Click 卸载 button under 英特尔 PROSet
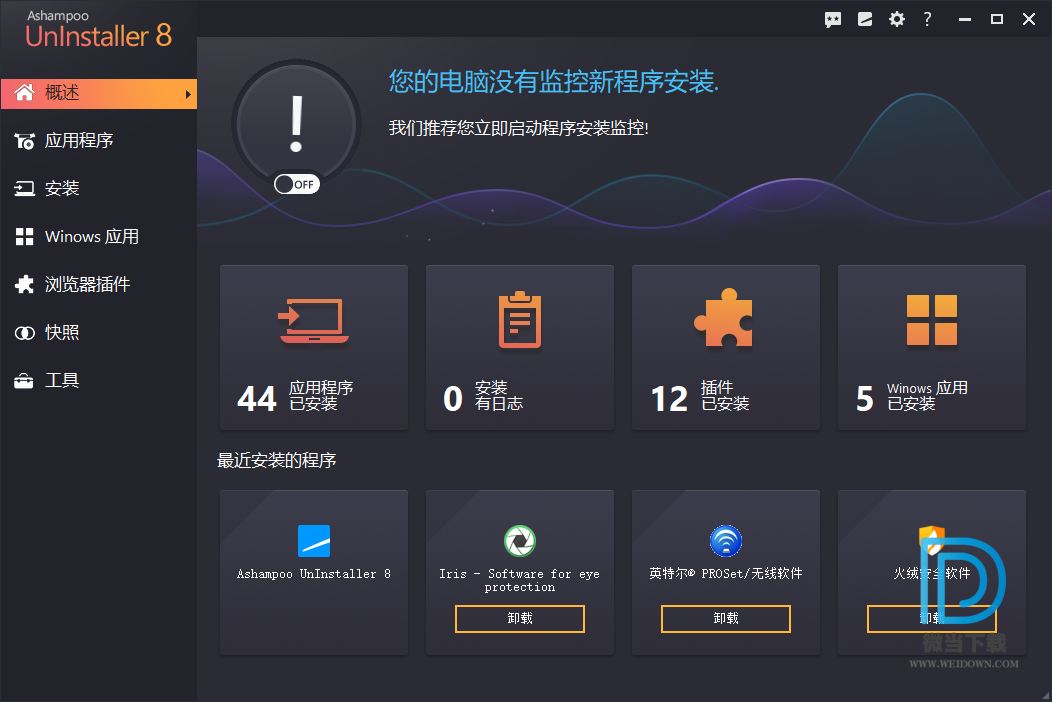This screenshot has width=1052, height=702. 726,619
